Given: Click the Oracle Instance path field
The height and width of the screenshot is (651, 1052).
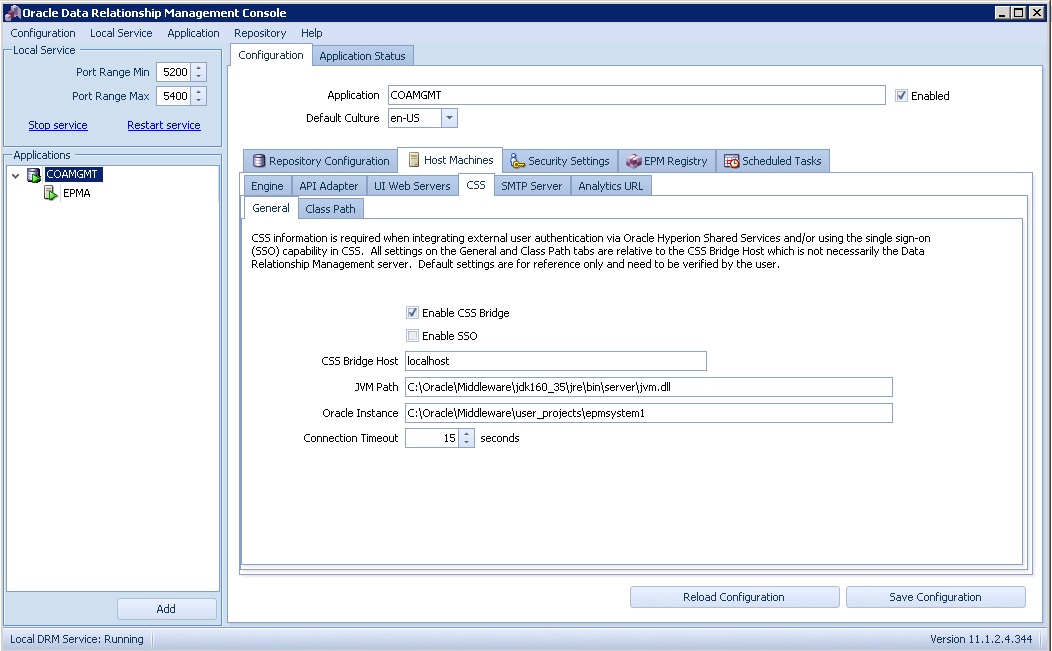Looking at the screenshot, I should (648, 413).
